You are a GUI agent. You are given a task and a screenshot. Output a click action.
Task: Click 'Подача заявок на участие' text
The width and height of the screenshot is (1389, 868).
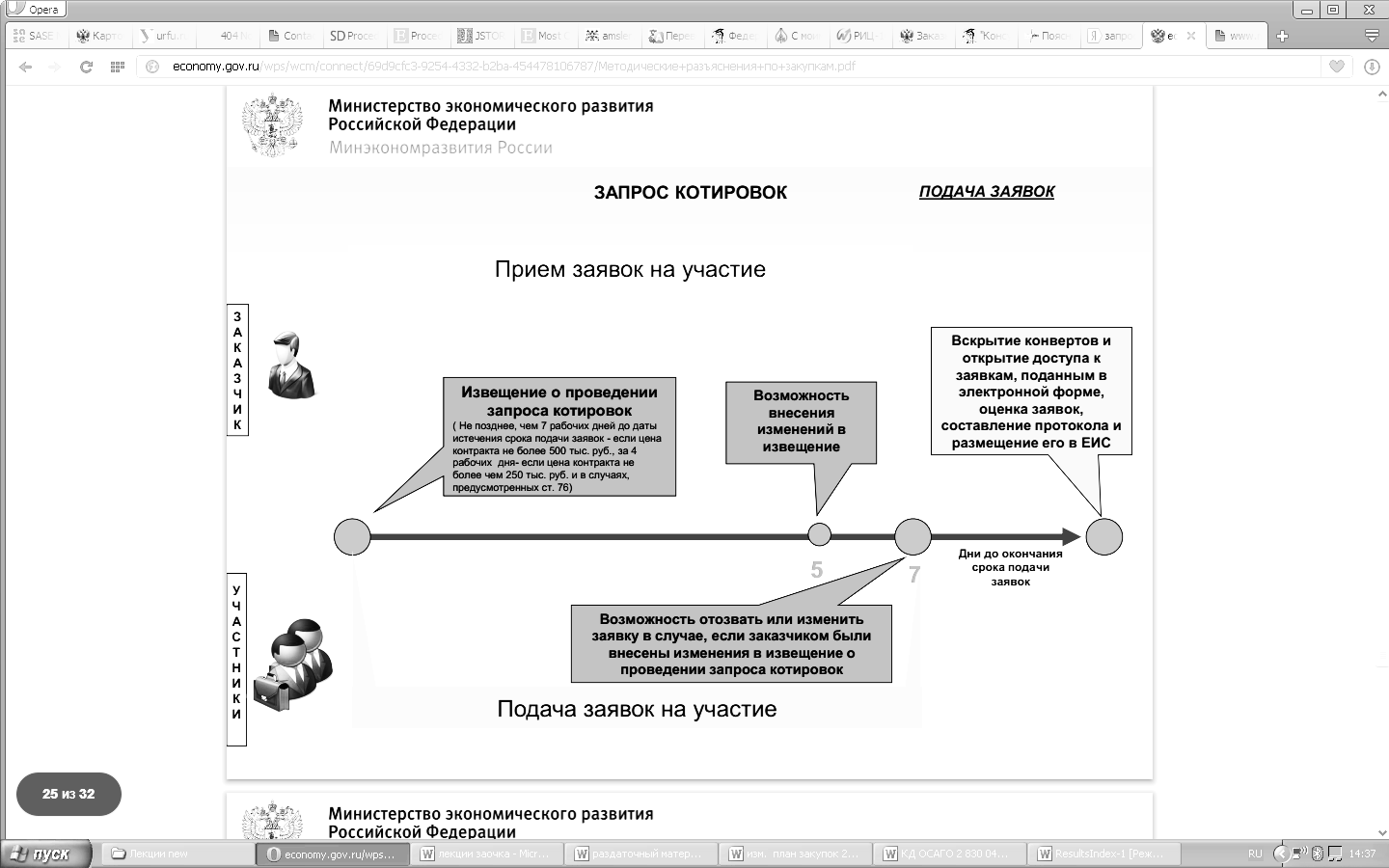click(x=637, y=709)
